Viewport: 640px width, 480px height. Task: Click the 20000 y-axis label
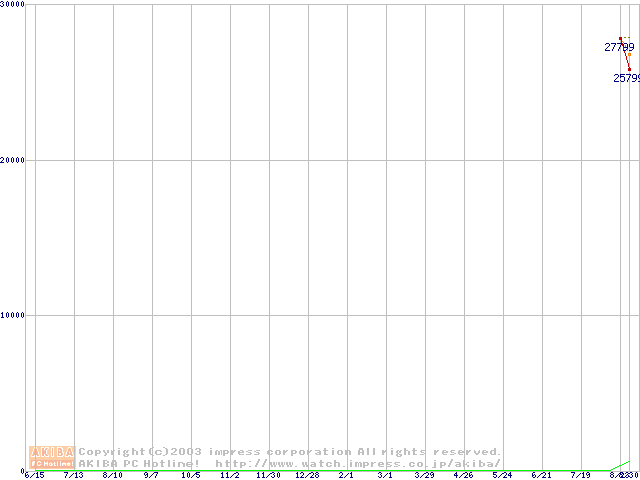[x=13, y=160]
